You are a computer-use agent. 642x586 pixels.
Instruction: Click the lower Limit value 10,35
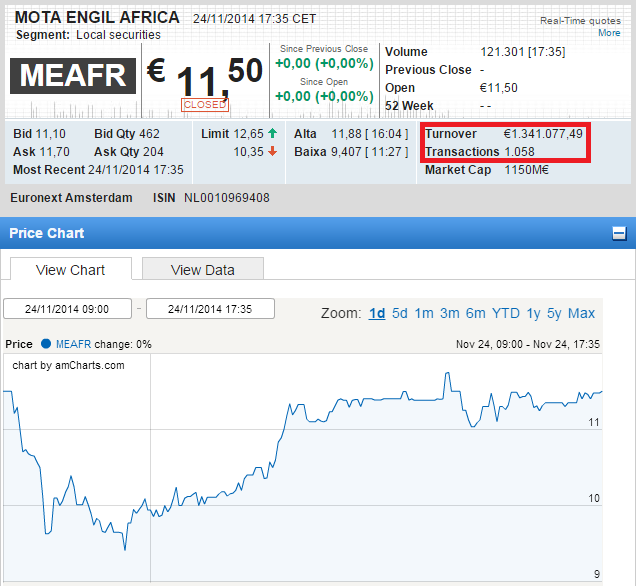pos(249,152)
